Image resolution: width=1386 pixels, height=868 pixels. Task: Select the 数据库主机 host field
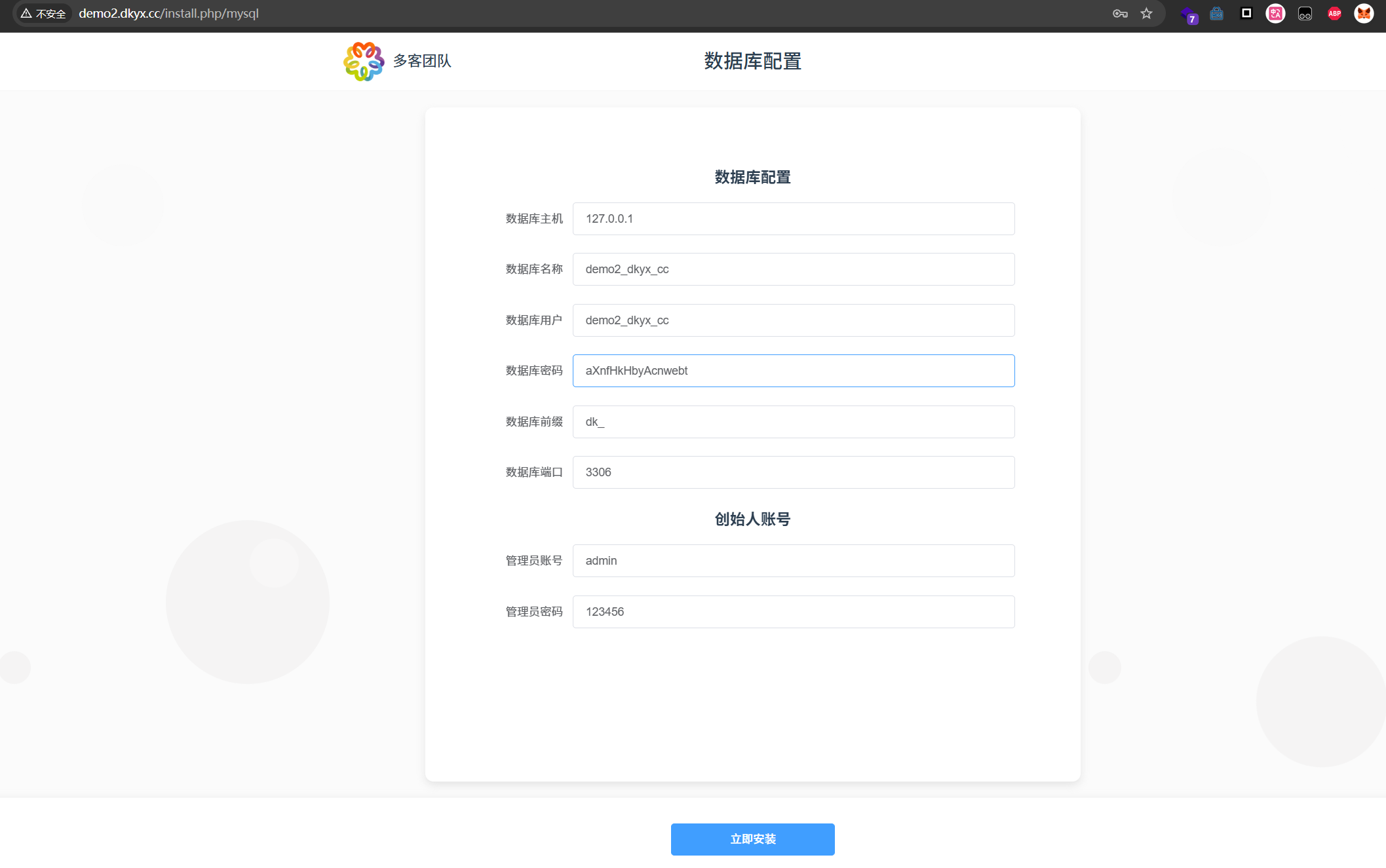point(793,219)
